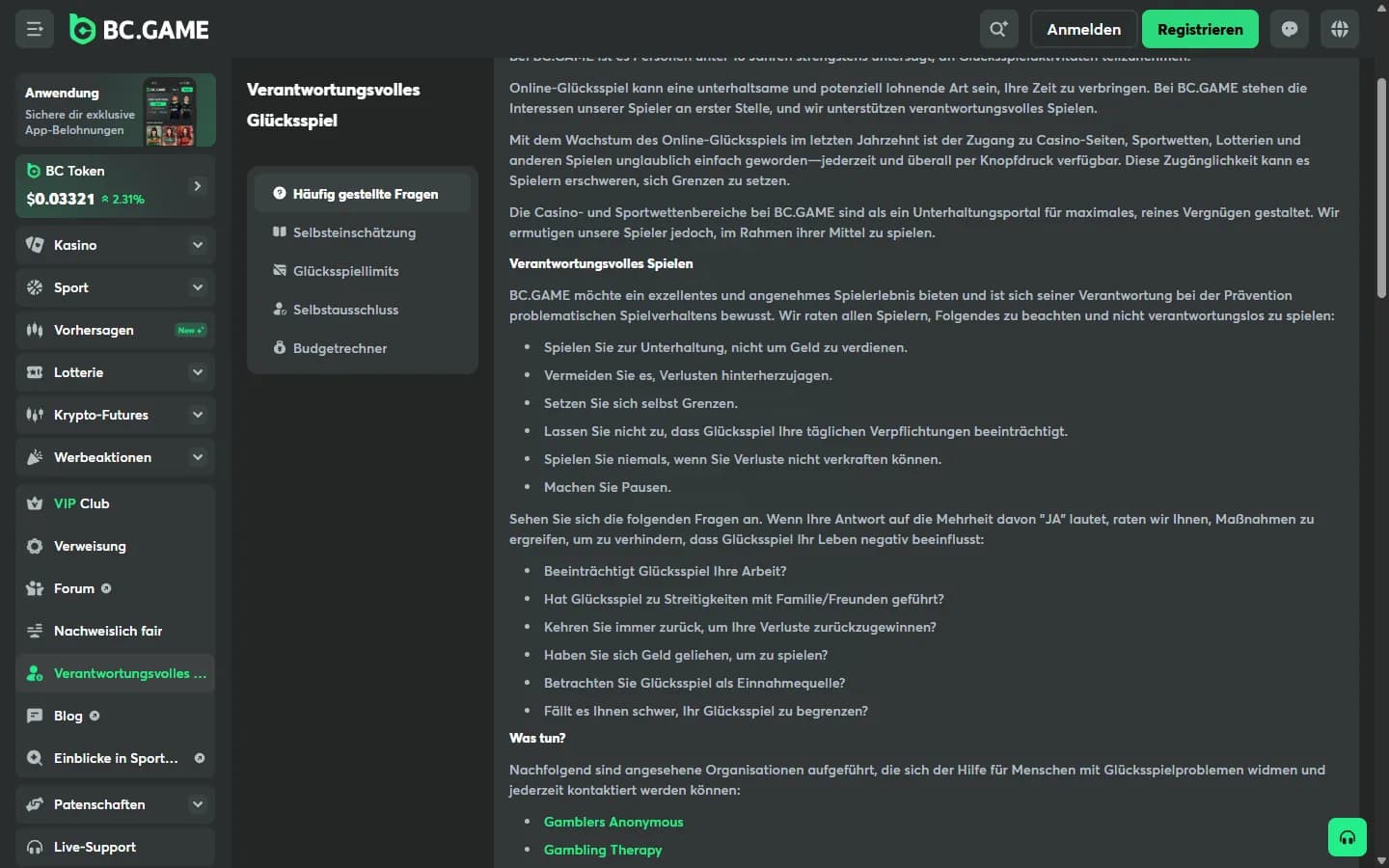1389x868 pixels.
Task: Click the Vorhersagen New badge
Action: point(191,330)
